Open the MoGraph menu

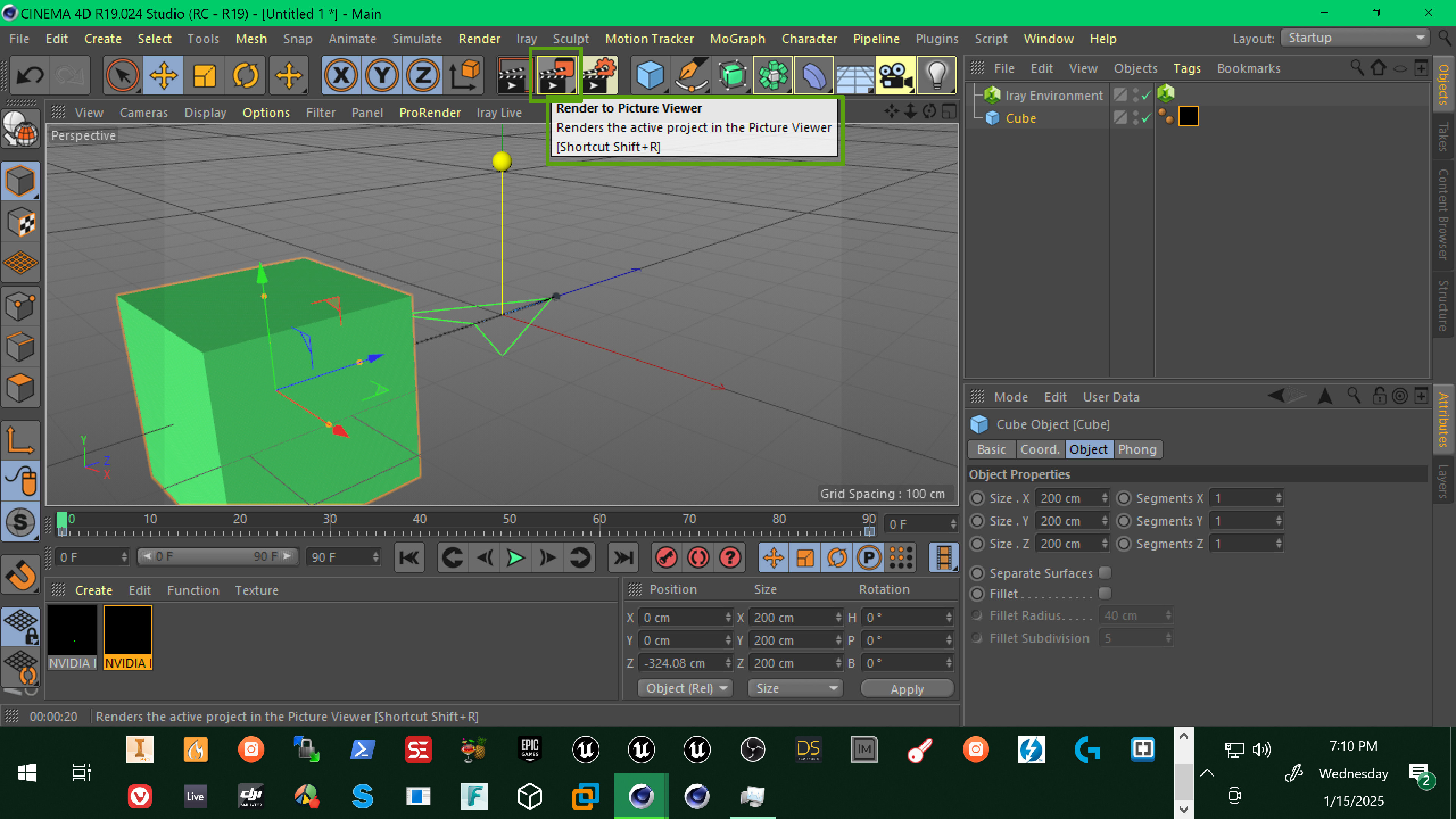[x=737, y=39]
